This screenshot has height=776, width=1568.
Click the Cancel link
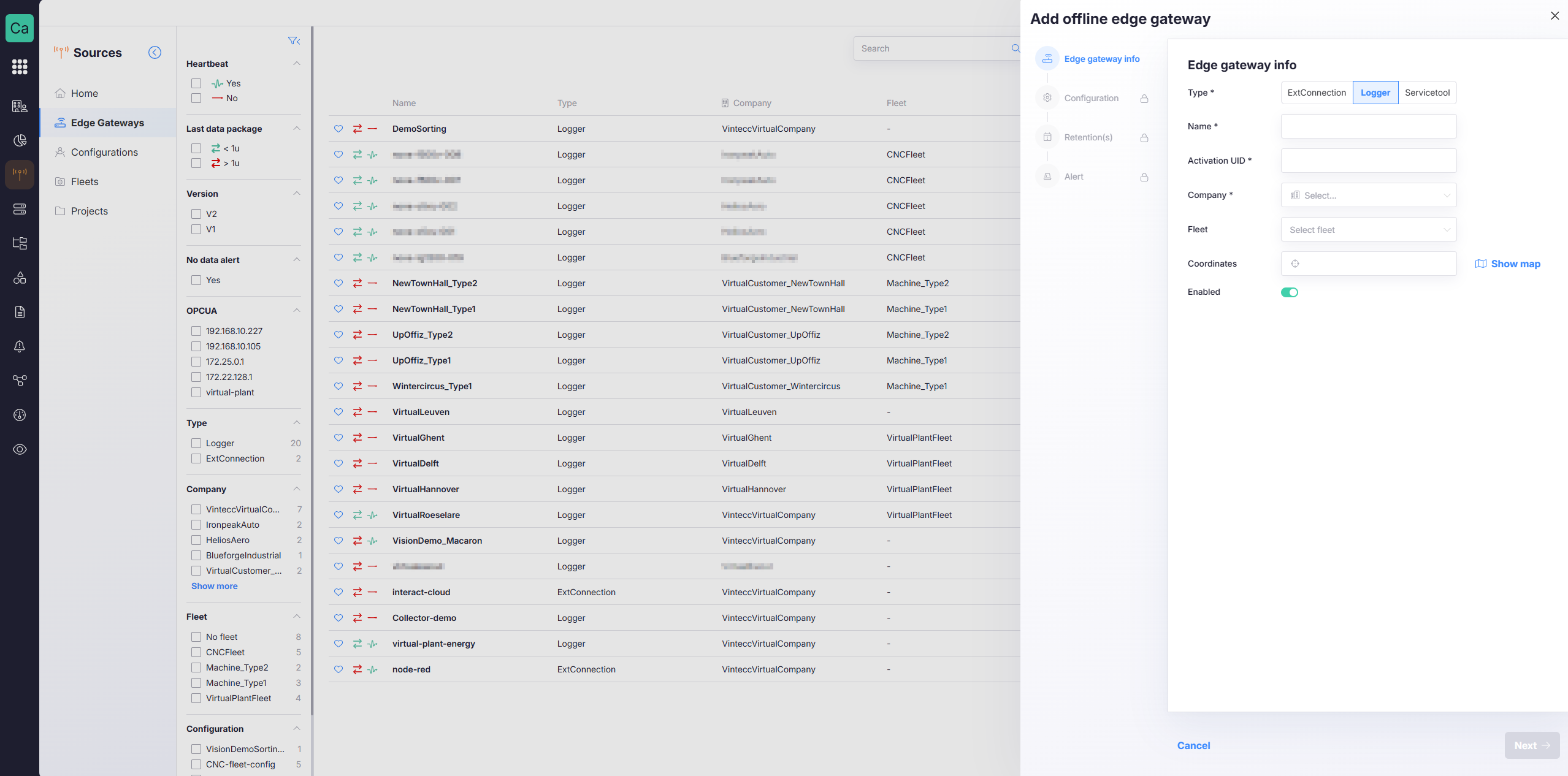click(1193, 745)
